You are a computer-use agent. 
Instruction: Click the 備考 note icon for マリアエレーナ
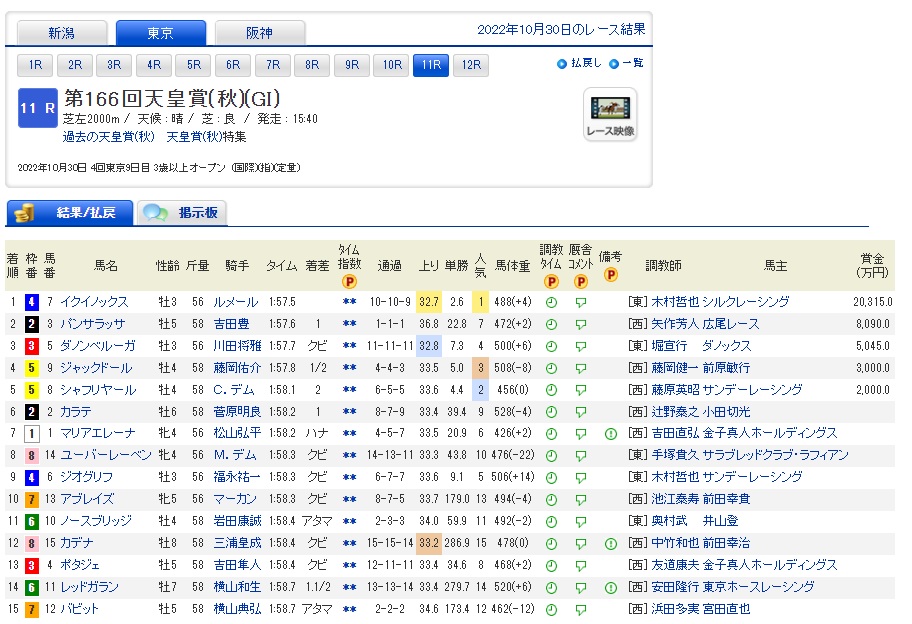click(x=610, y=434)
